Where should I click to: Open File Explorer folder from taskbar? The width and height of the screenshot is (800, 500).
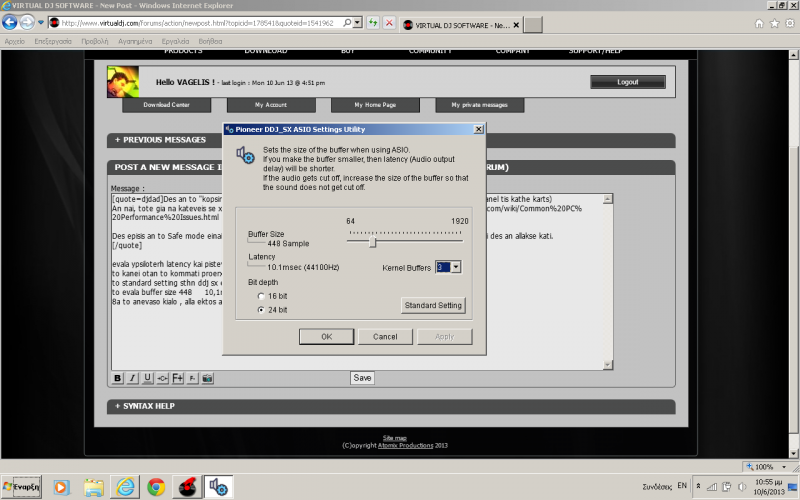tap(94, 487)
